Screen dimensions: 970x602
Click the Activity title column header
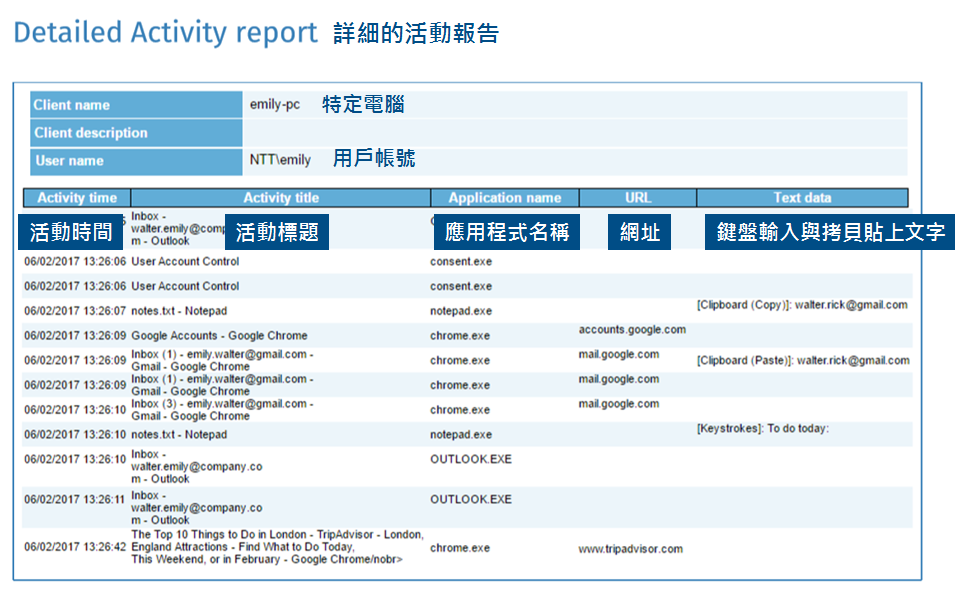(281, 198)
